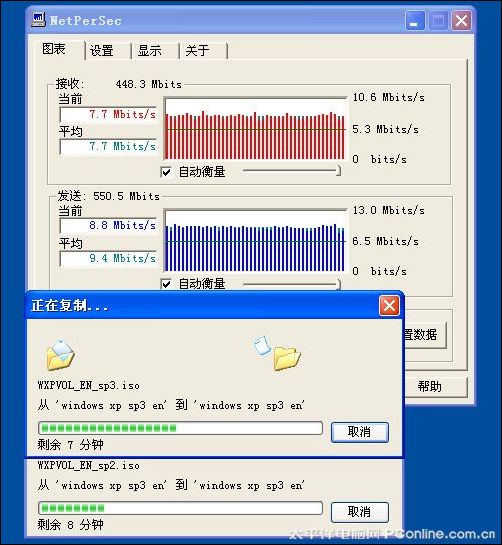
Task: Click the 6.5 Mbits/s send scale label
Action: 386,241
